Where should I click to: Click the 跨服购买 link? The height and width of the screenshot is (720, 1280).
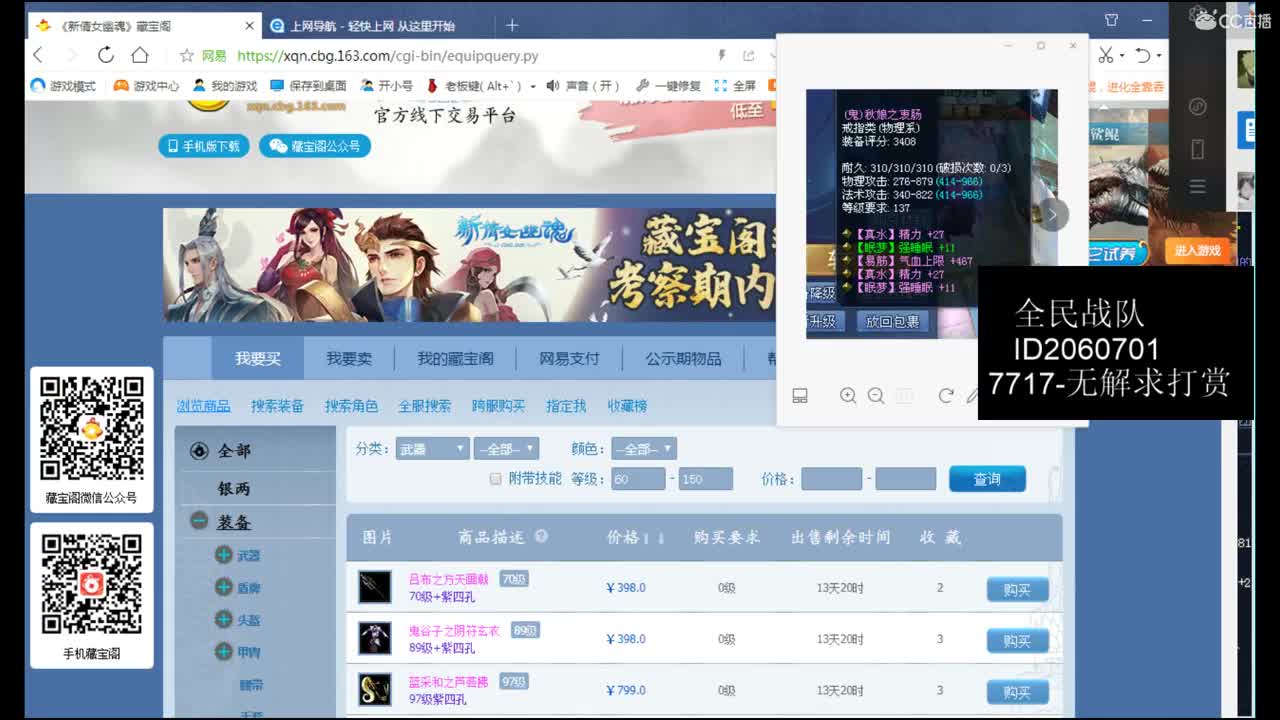point(498,406)
